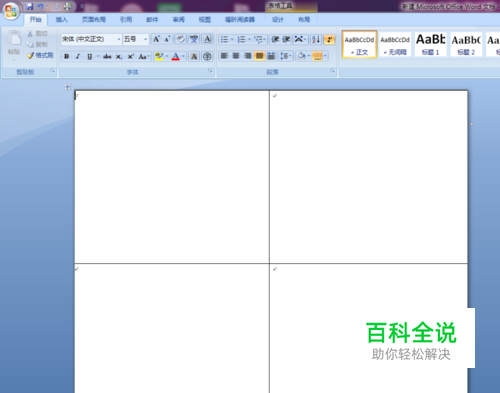Shrink font size with the small A
The height and width of the screenshot is (393, 500).
coord(167,39)
